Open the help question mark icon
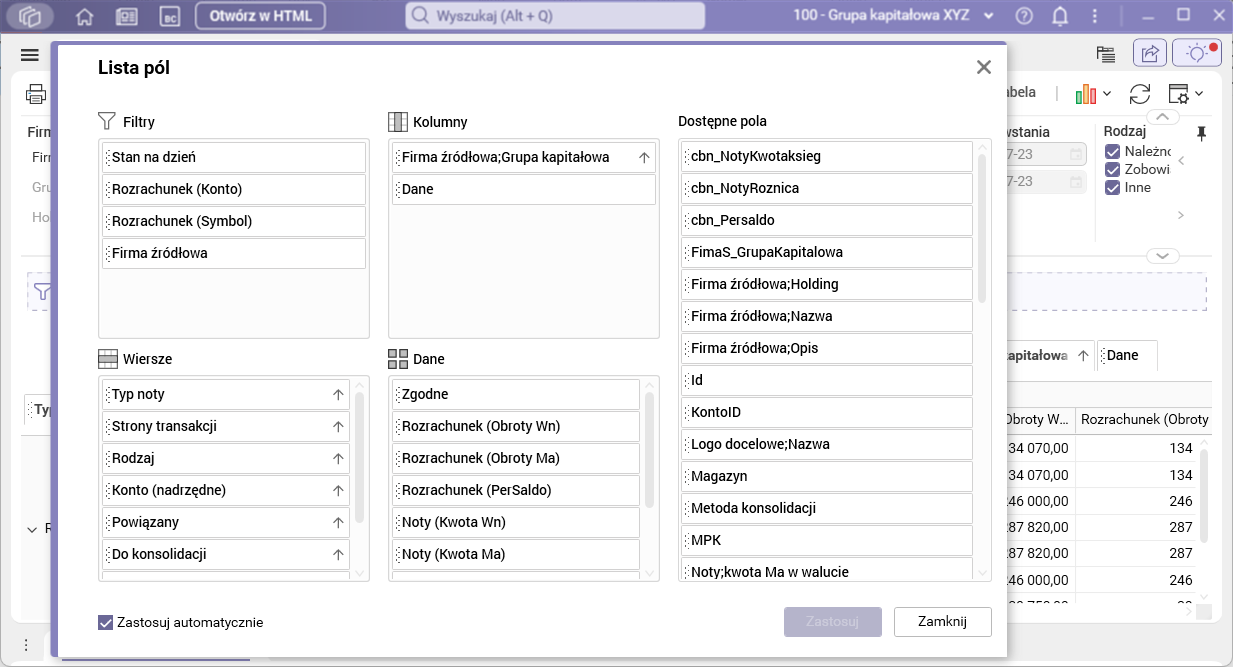 coord(1024,16)
